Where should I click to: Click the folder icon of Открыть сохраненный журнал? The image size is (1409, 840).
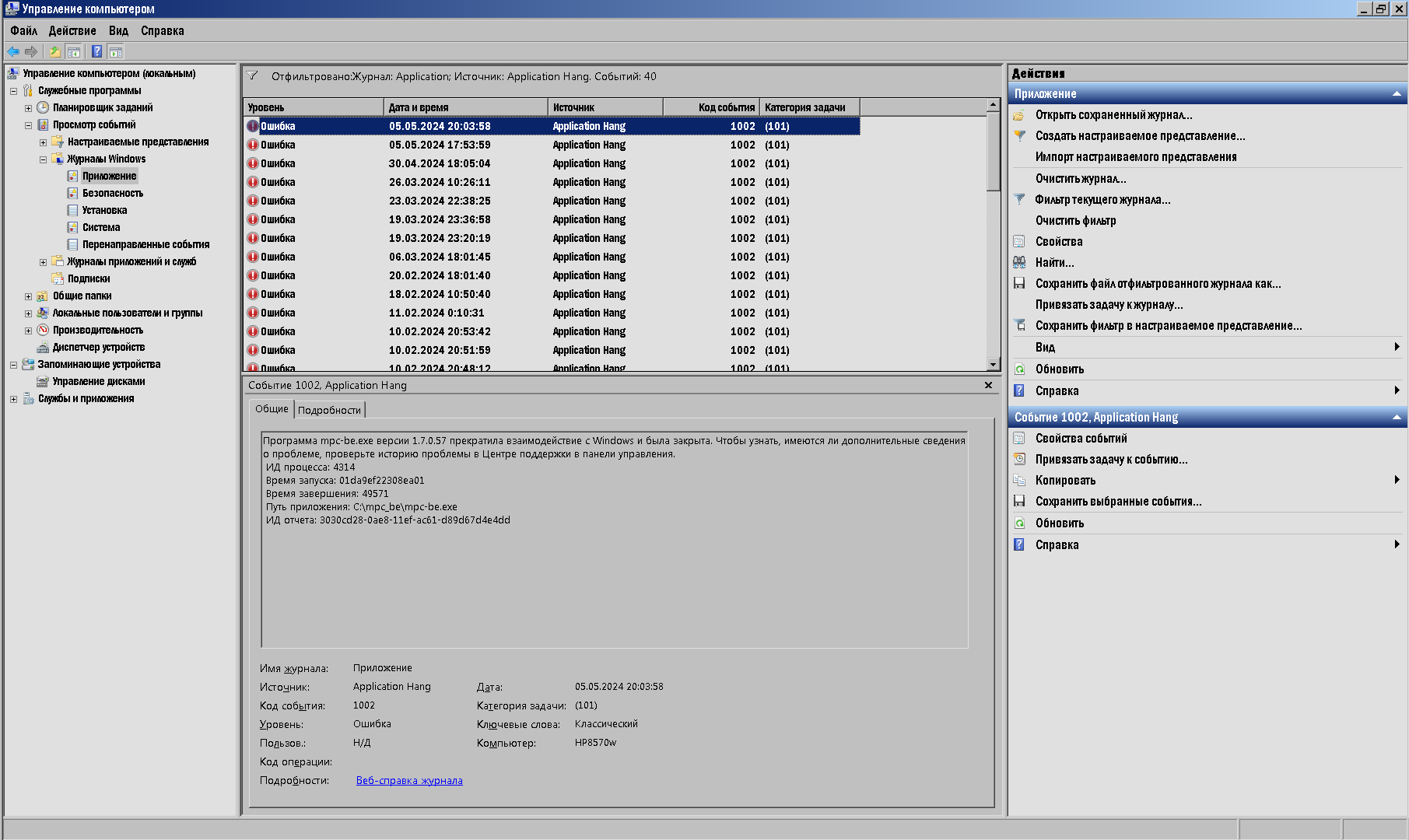[1019, 115]
